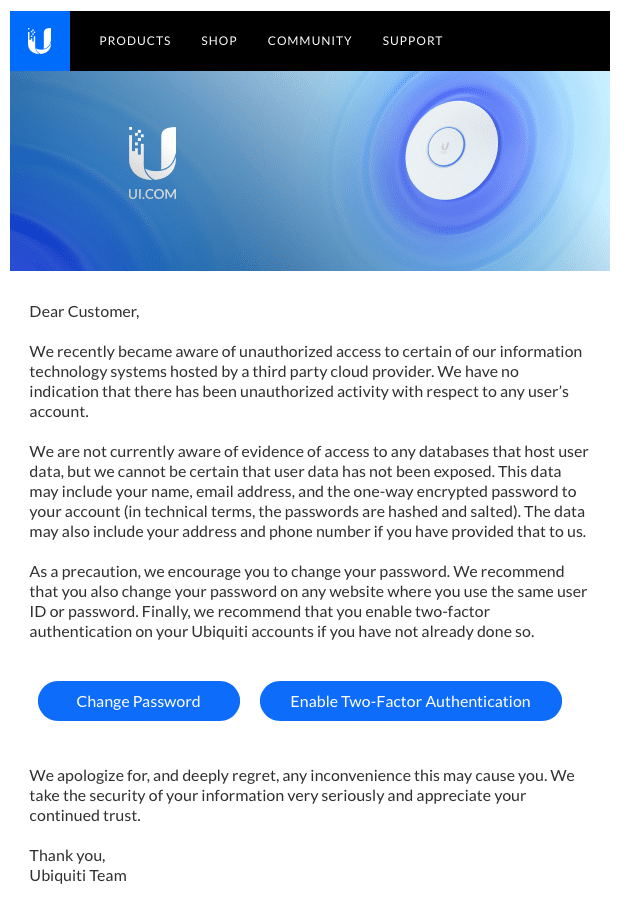
Task: Click the "Thank you," closing line
Action: coord(67,856)
